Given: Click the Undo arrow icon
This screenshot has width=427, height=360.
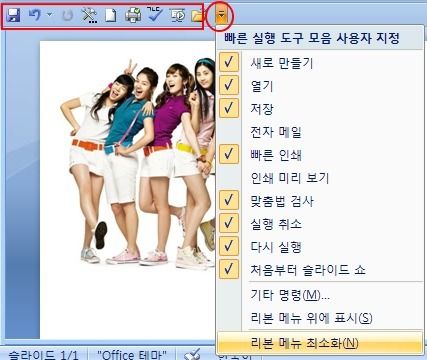Looking at the screenshot, I should pos(35,15).
